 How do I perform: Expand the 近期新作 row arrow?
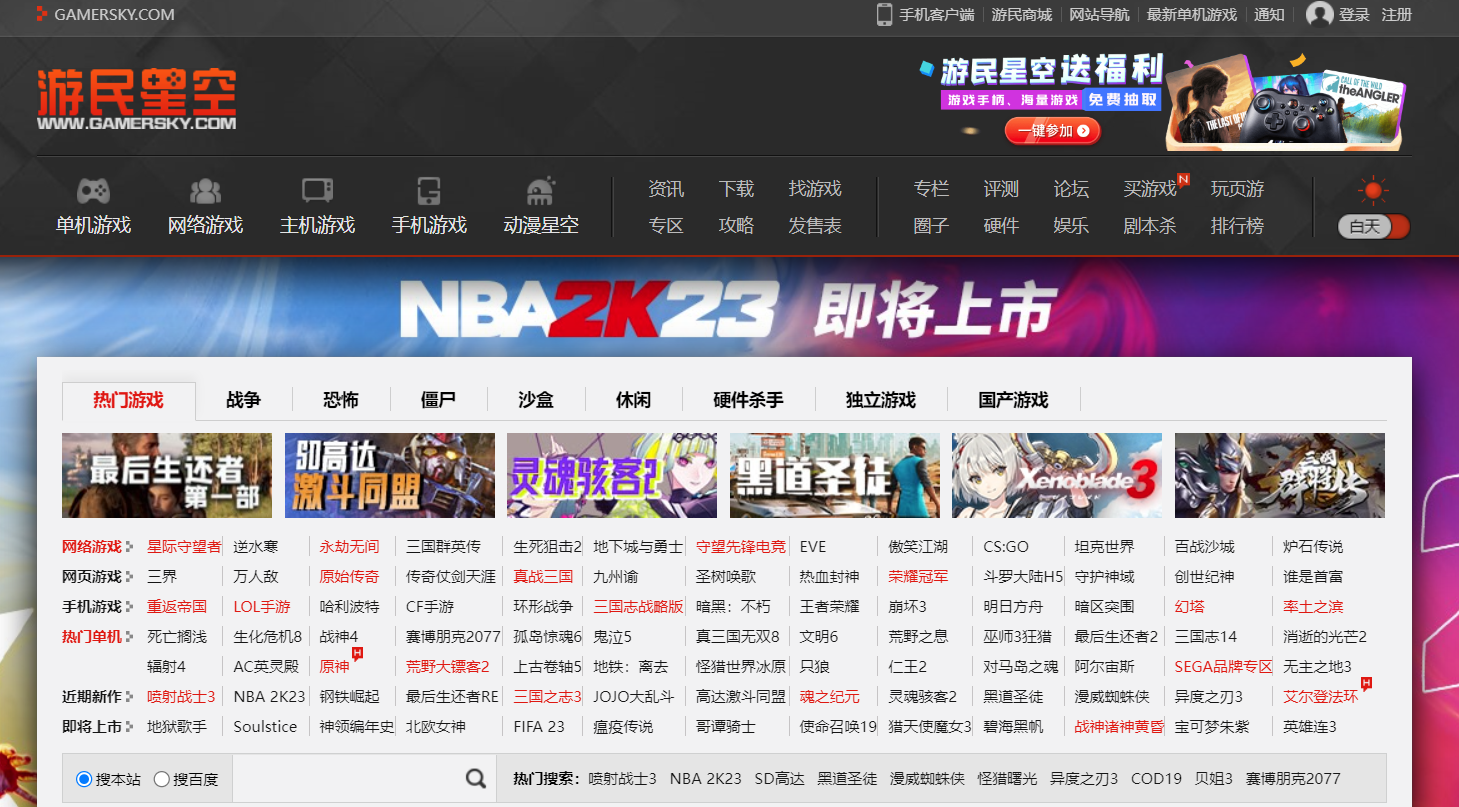(129, 697)
